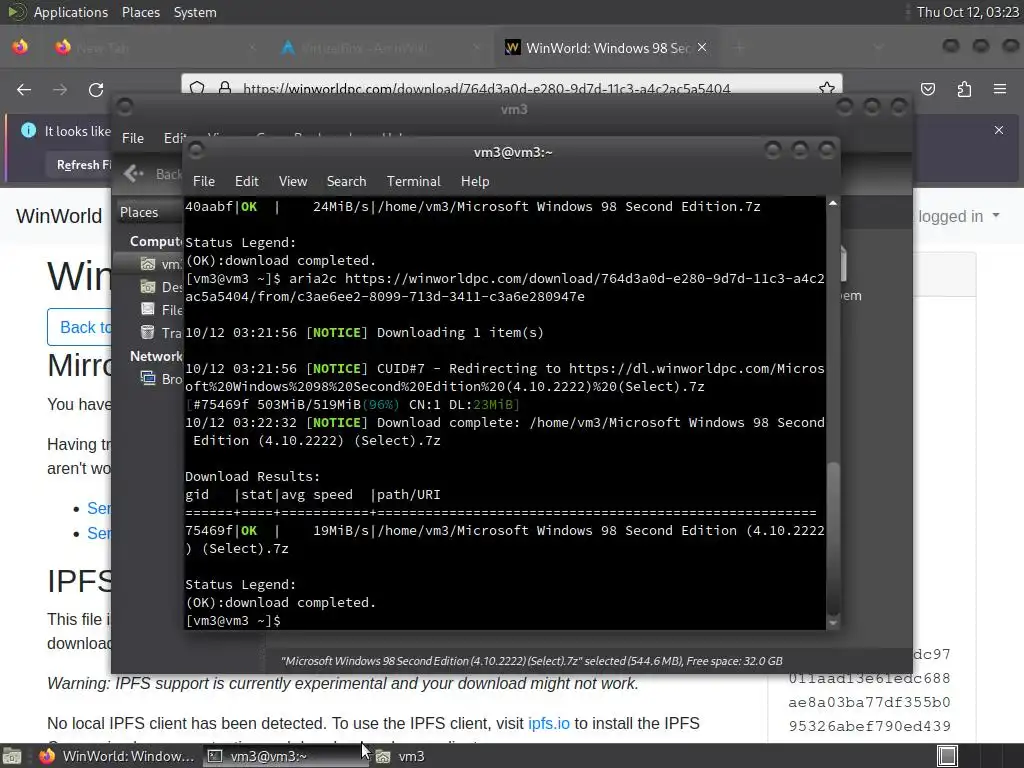Open the terminal View menu

pos(293,182)
